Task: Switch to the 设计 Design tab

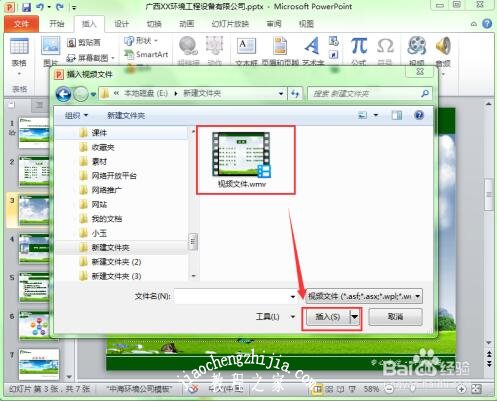Action: (x=121, y=24)
